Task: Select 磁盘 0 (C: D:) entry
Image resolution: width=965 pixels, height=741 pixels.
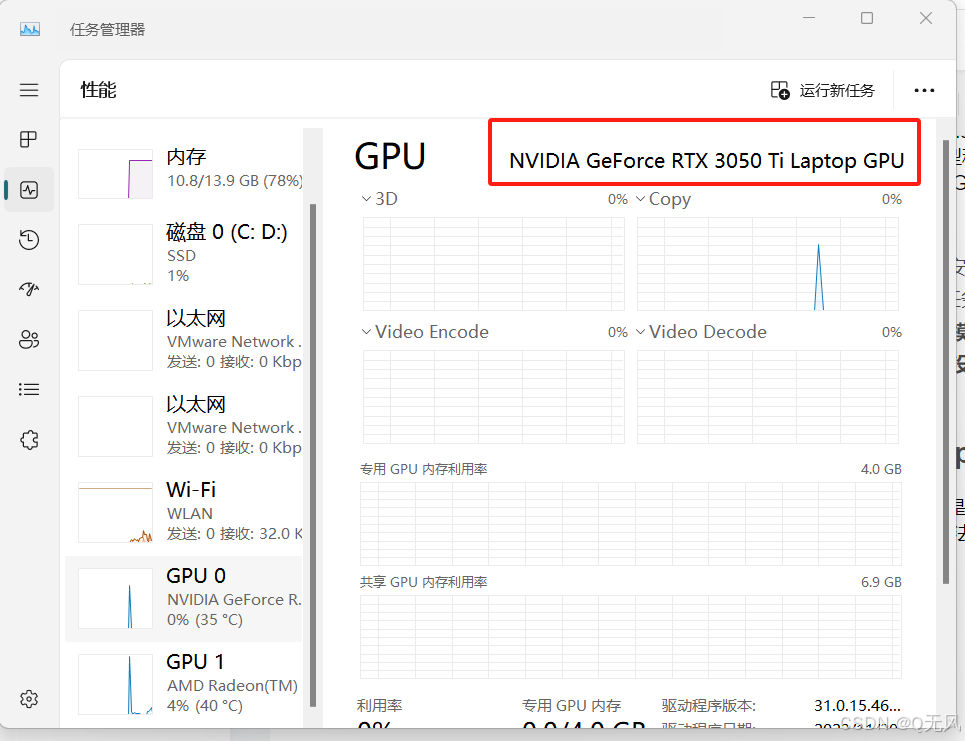Action: point(184,254)
